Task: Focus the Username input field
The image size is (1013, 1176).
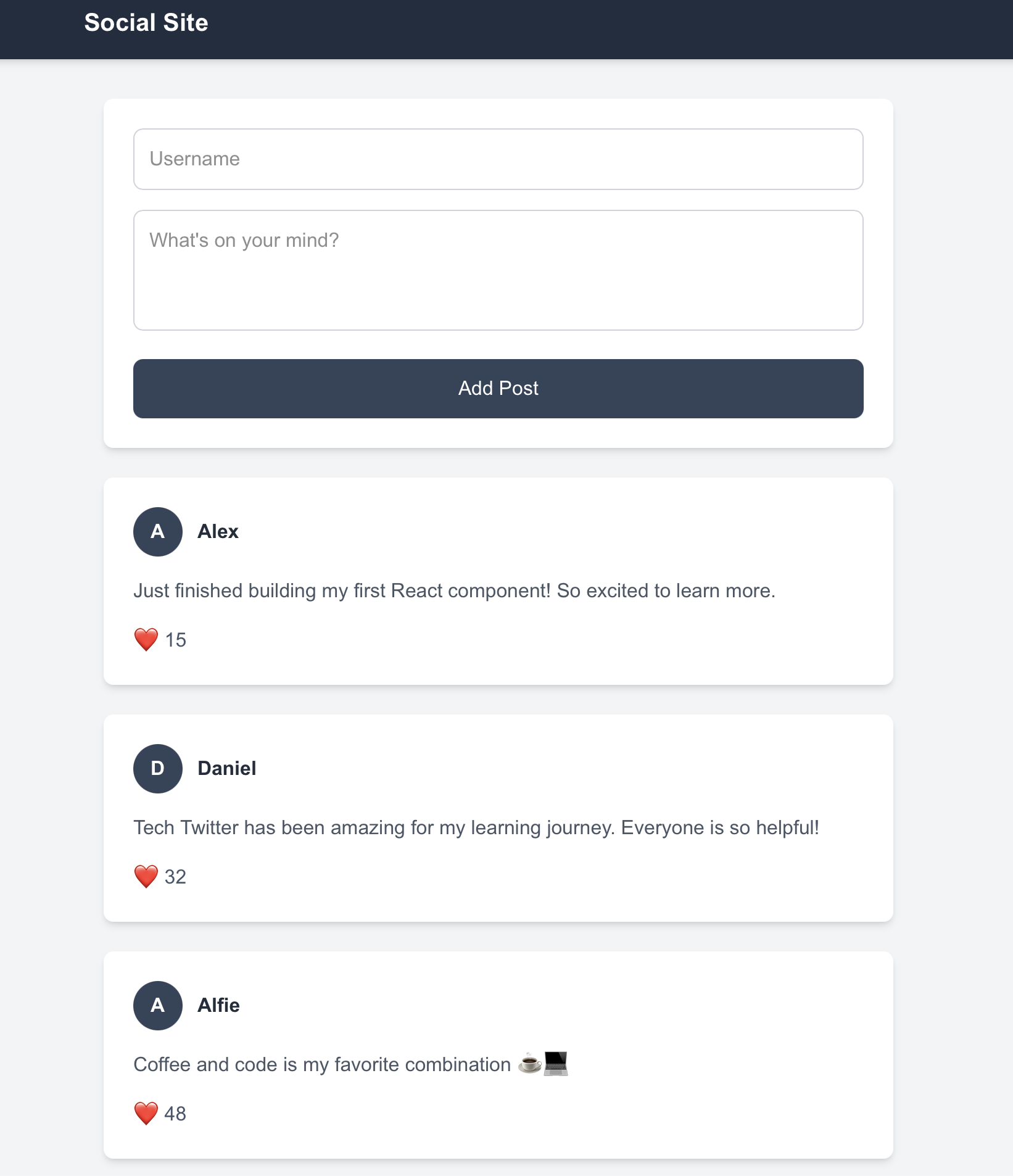Action: [x=497, y=159]
